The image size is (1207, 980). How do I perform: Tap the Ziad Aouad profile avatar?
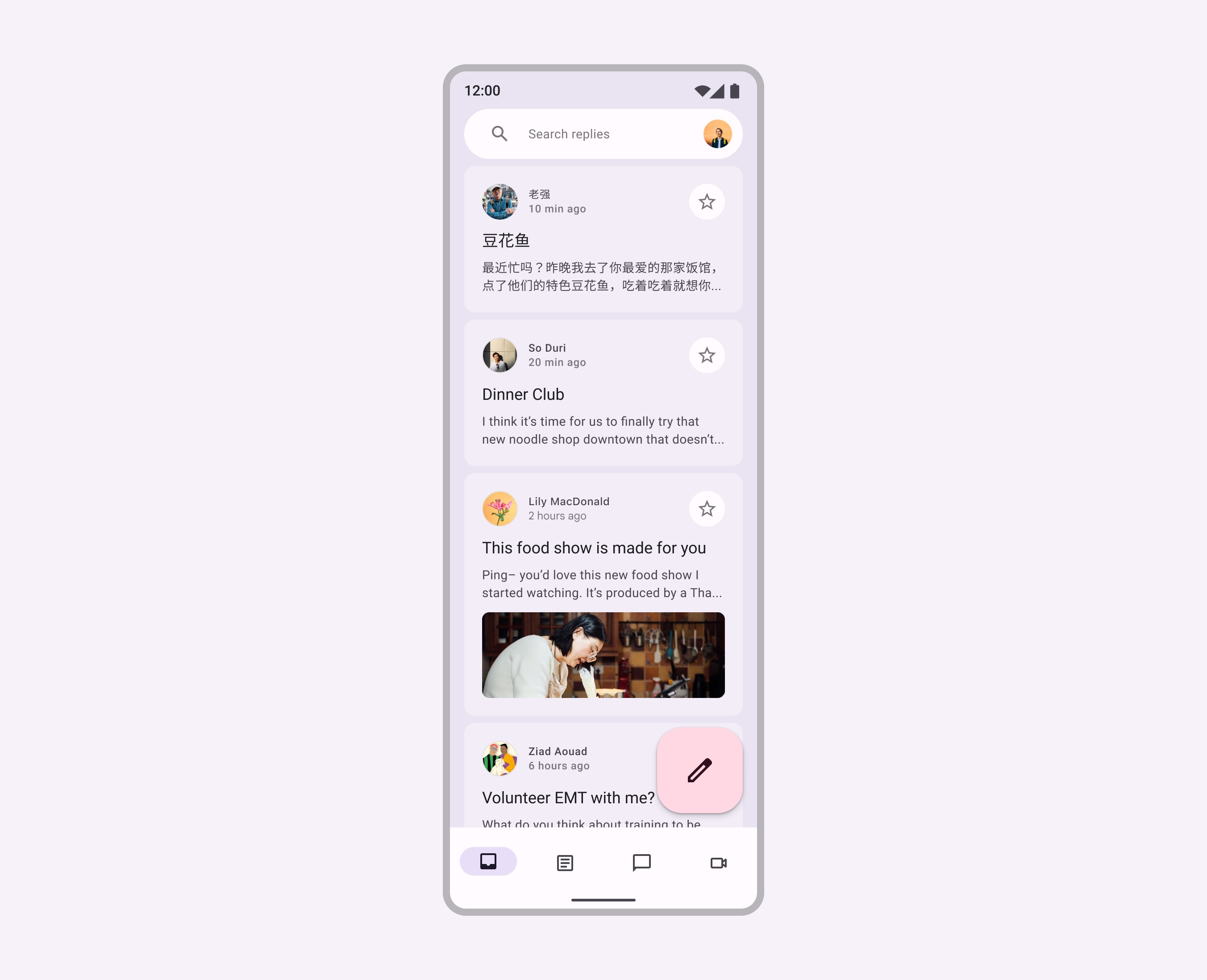point(500,757)
